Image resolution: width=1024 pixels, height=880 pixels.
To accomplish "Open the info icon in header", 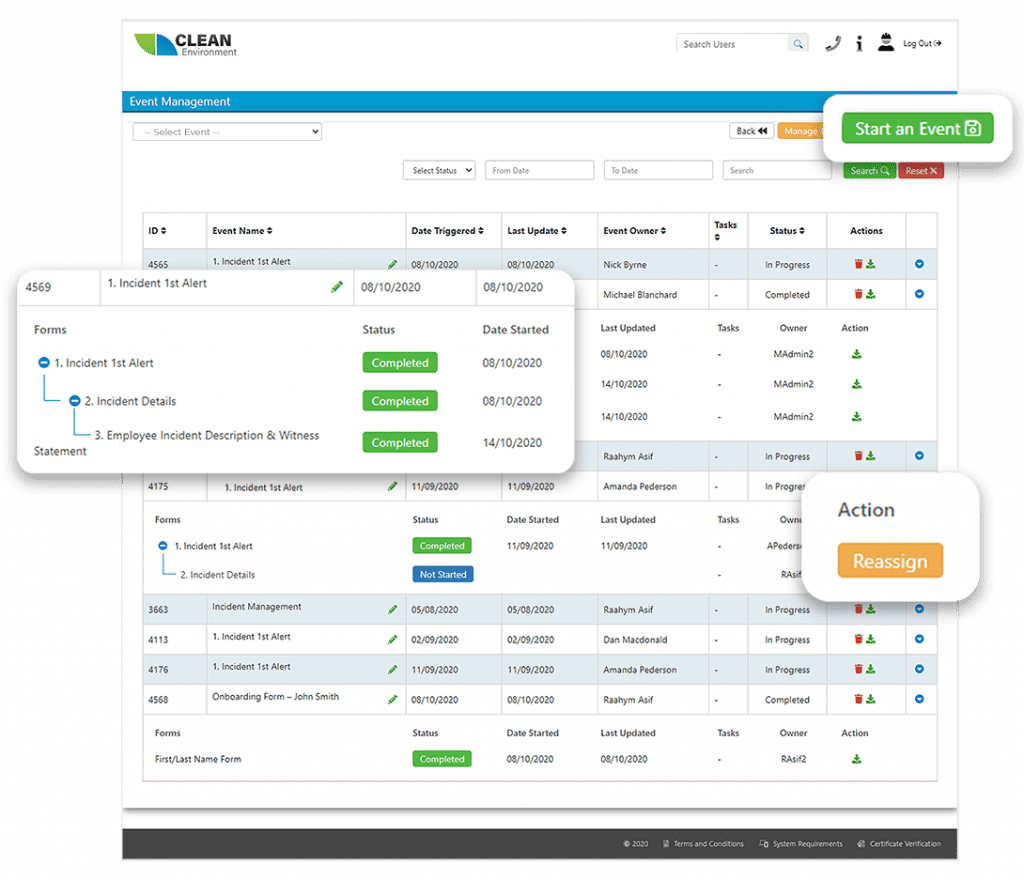I will point(859,44).
